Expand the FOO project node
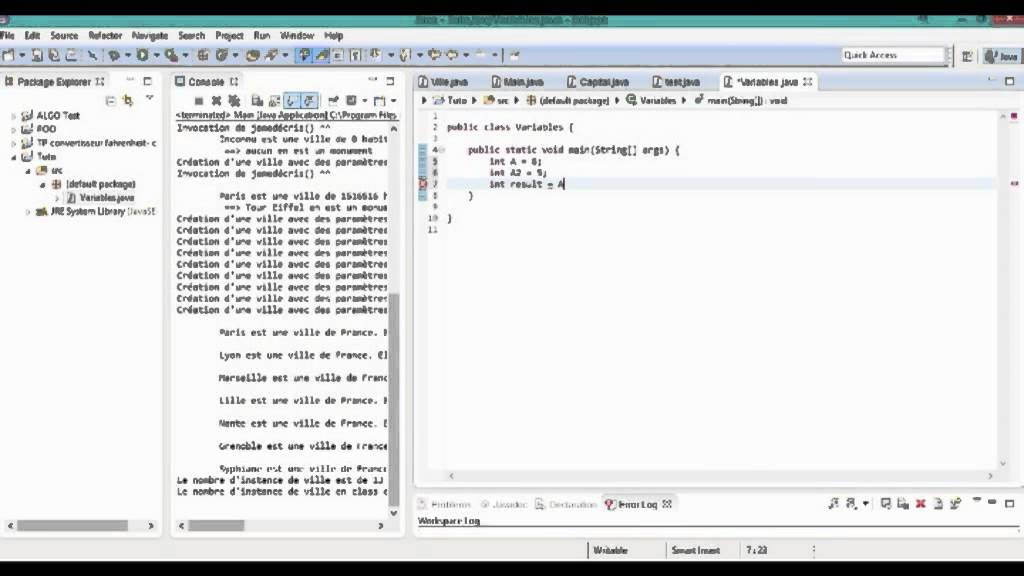1024x576 pixels. click(x=13, y=129)
